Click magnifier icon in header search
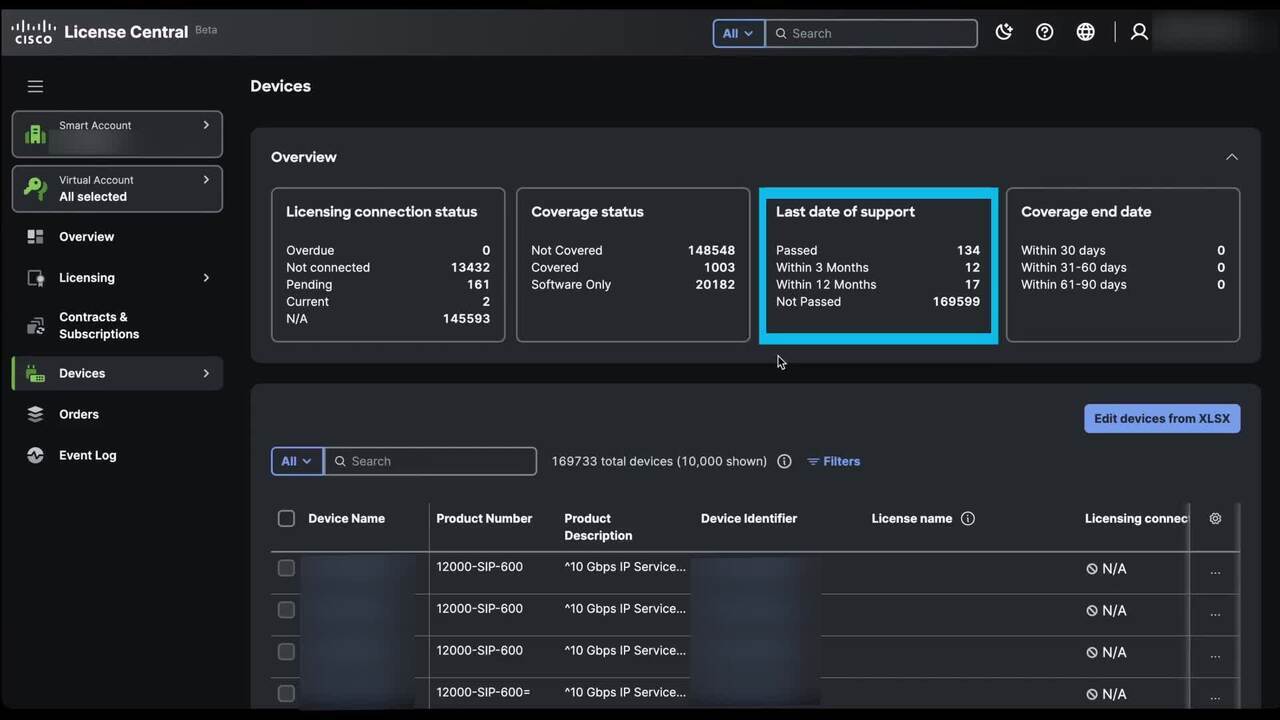 [781, 33]
